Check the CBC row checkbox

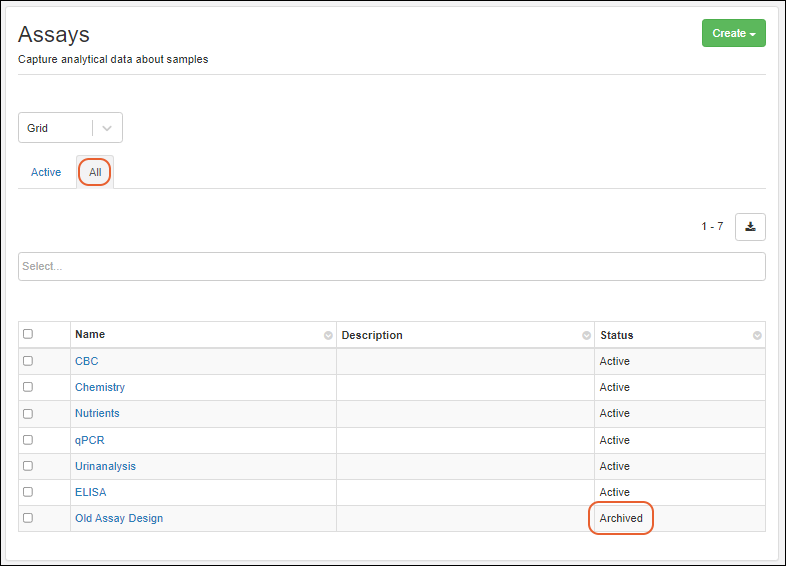point(28,361)
